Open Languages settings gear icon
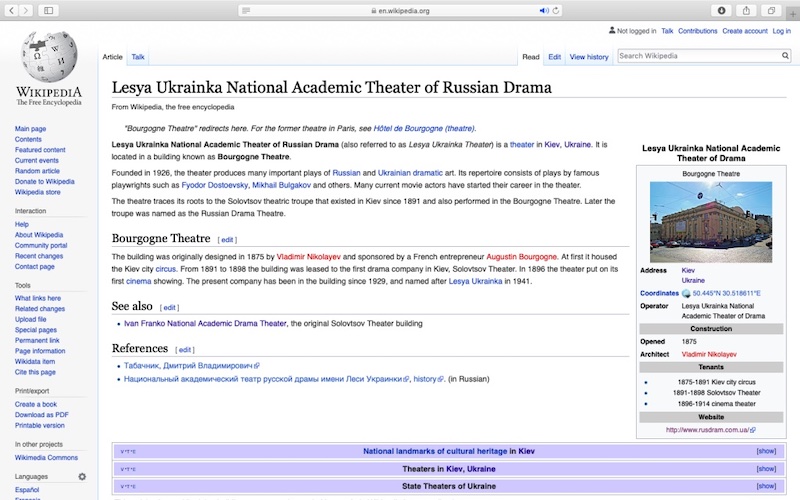This screenshot has height=500, width=800. point(82,477)
